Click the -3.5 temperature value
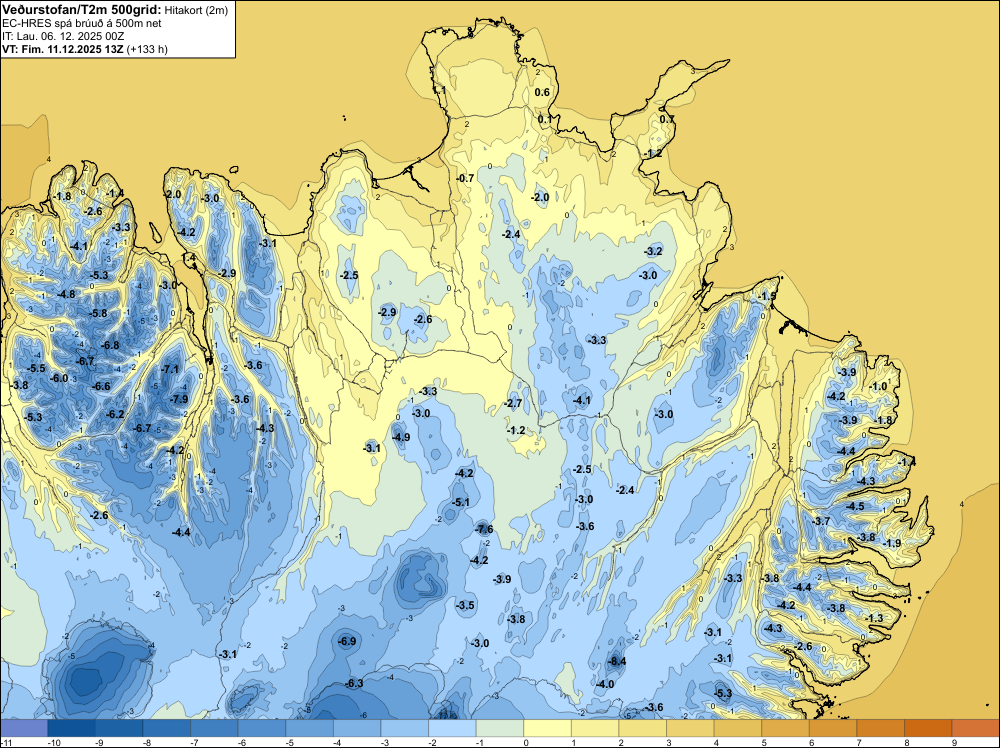Image resolution: width=1000 pixels, height=748 pixels. [x=466, y=605]
